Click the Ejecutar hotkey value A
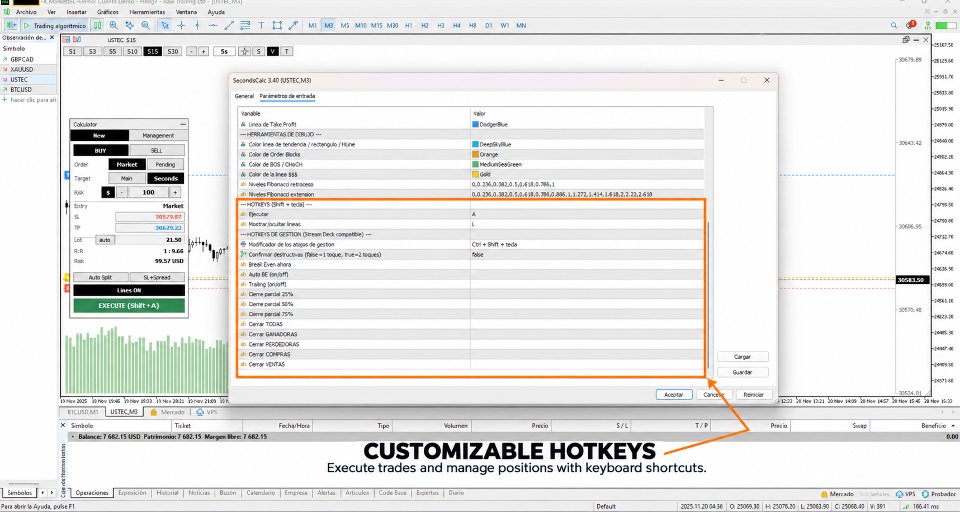This screenshot has height=512, width=960. 474,214
